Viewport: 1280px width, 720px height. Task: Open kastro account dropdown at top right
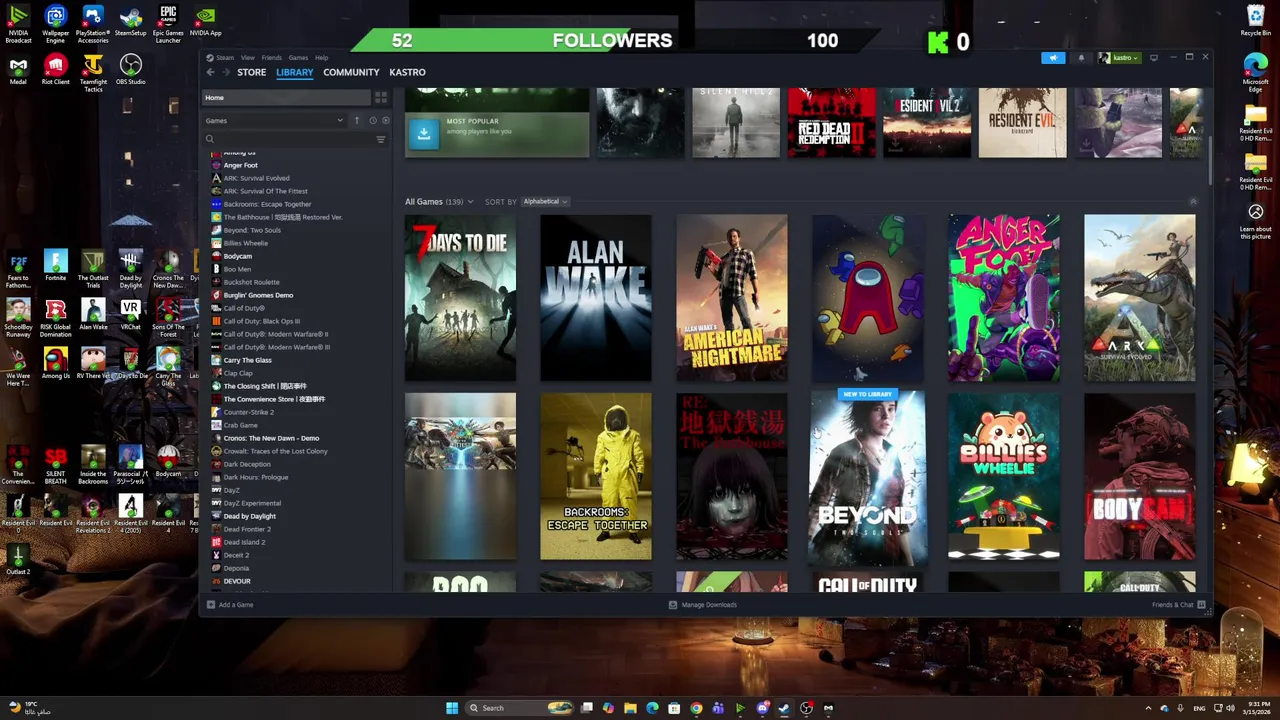click(x=1120, y=57)
